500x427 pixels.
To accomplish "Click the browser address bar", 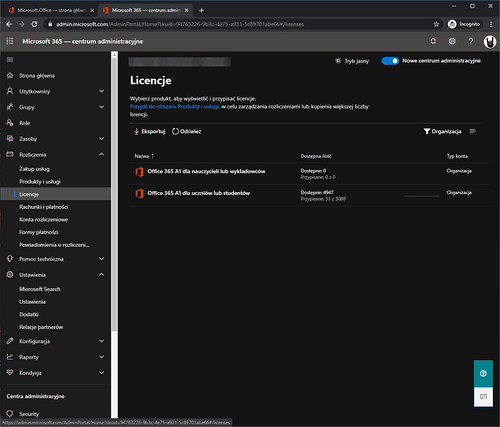I will [240, 24].
